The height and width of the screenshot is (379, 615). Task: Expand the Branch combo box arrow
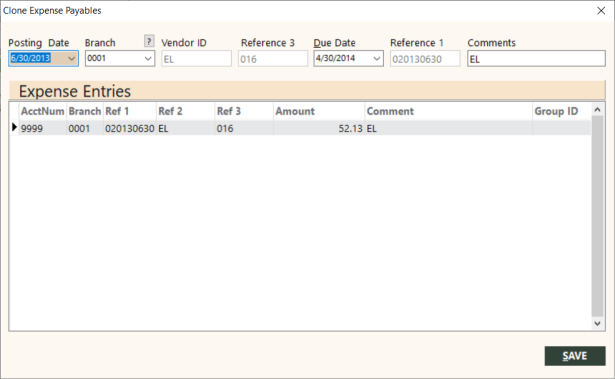pos(148,58)
